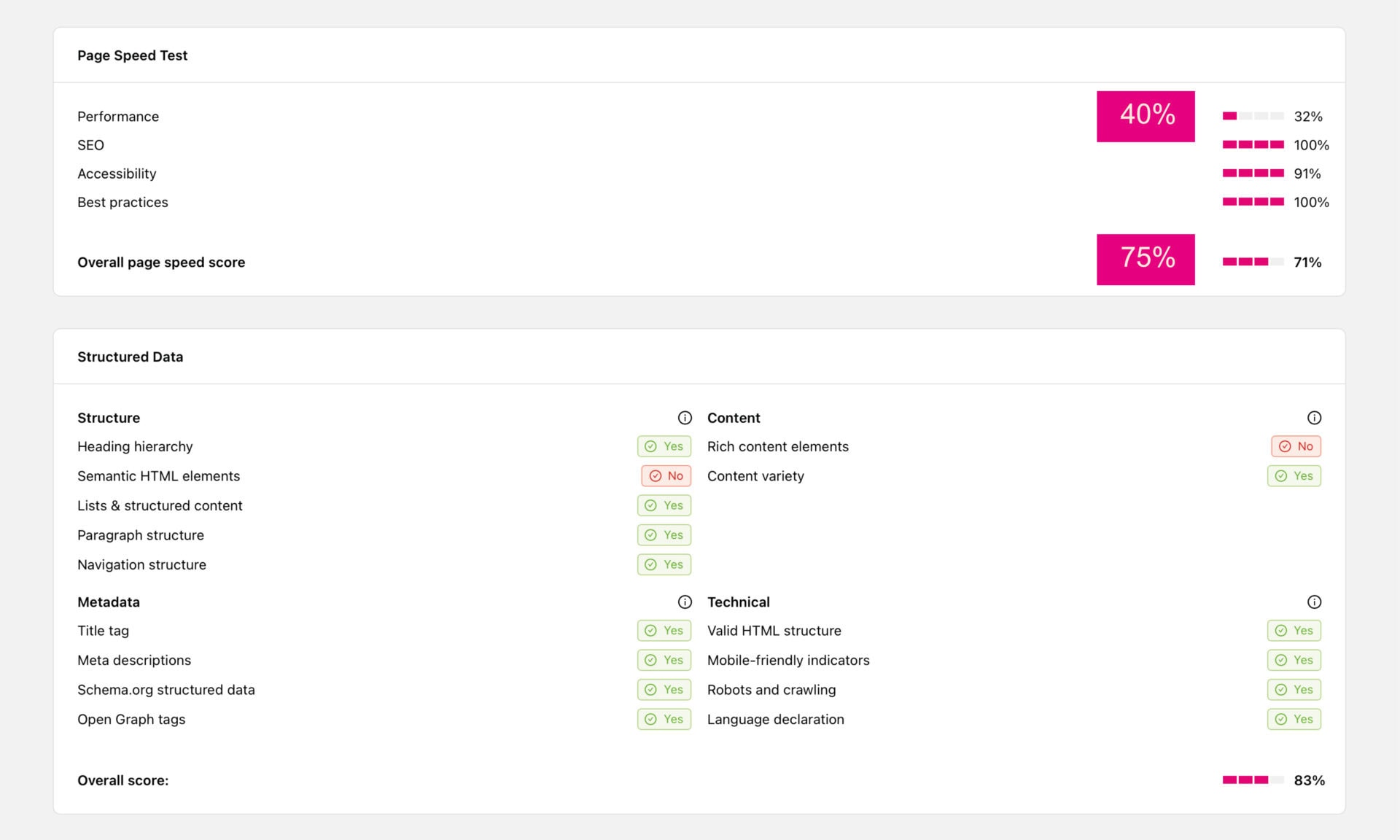Click the Yes badge for Schema.org structured data

click(664, 690)
